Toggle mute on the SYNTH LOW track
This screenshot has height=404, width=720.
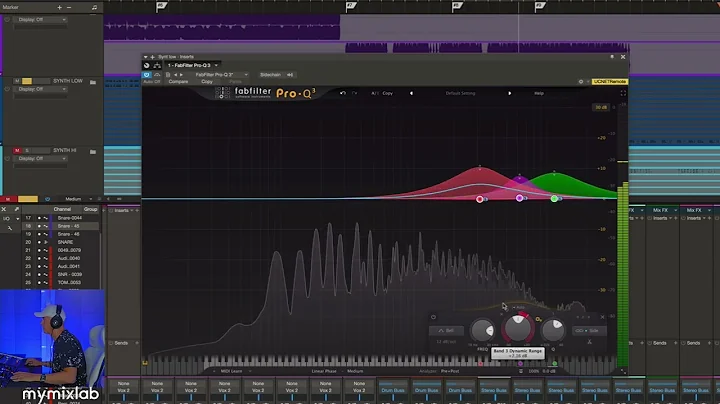[17, 81]
